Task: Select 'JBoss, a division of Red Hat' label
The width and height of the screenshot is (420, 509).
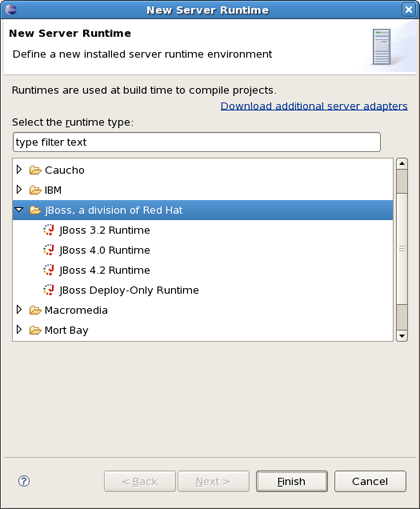Action: [114, 210]
